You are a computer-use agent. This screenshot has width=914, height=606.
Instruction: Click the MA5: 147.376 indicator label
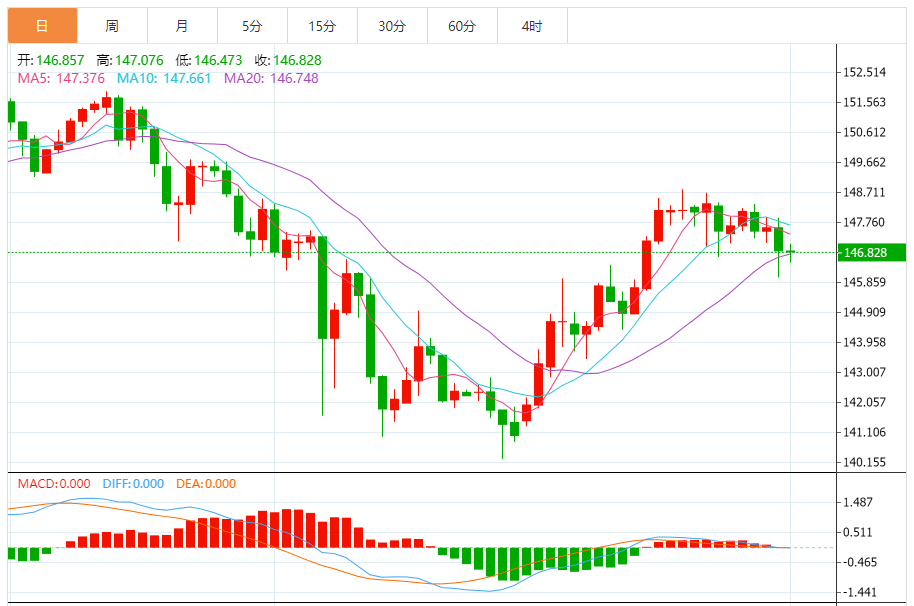coord(61,78)
